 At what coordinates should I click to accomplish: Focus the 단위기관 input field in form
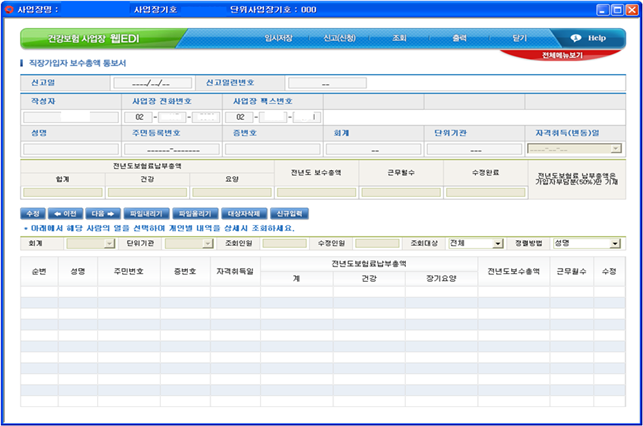pos(474,149)
